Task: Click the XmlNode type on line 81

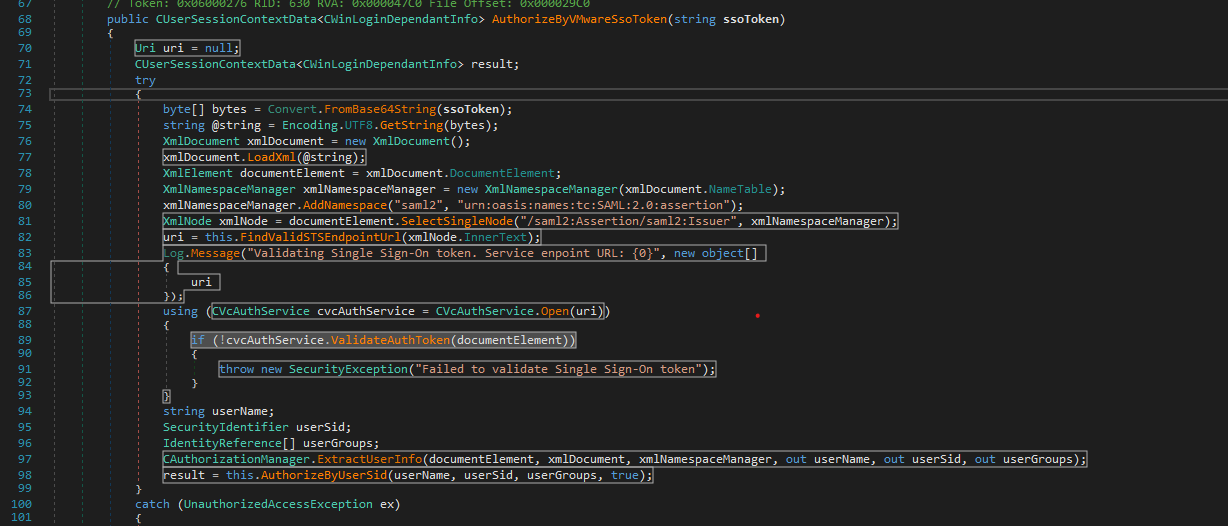Action: pyautogui.click(x=188, y=221)
